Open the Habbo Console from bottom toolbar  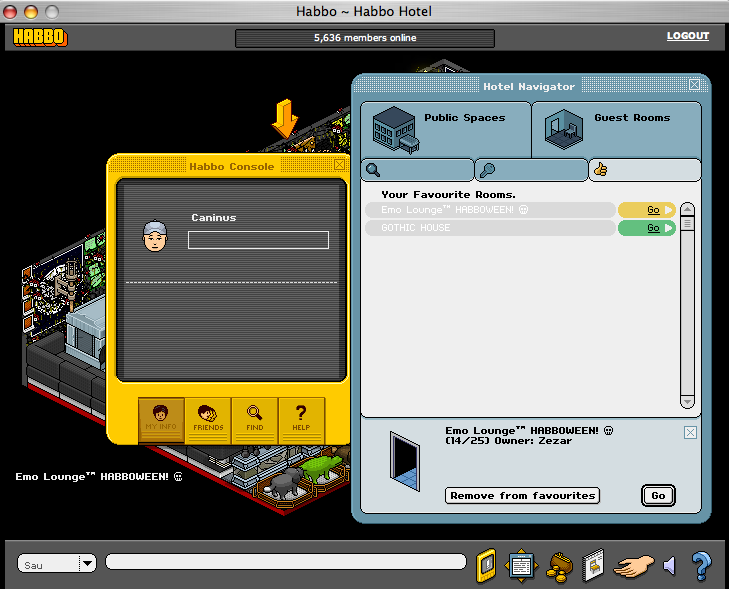(486, 565)
